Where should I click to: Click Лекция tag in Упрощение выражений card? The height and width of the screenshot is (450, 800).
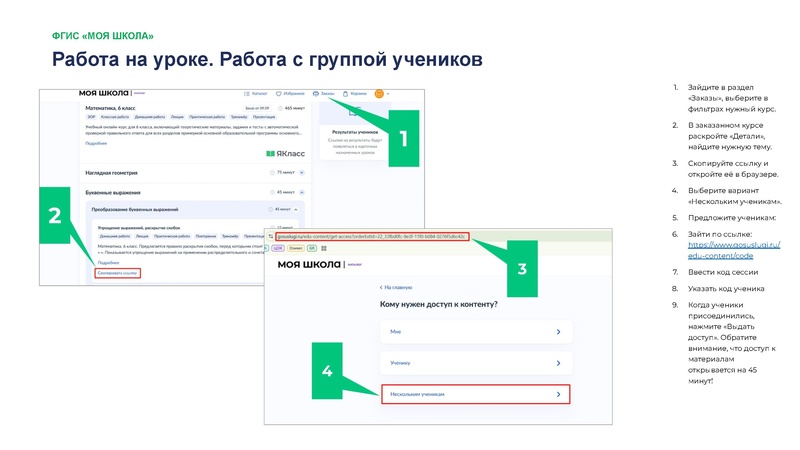tap(142, 236)
